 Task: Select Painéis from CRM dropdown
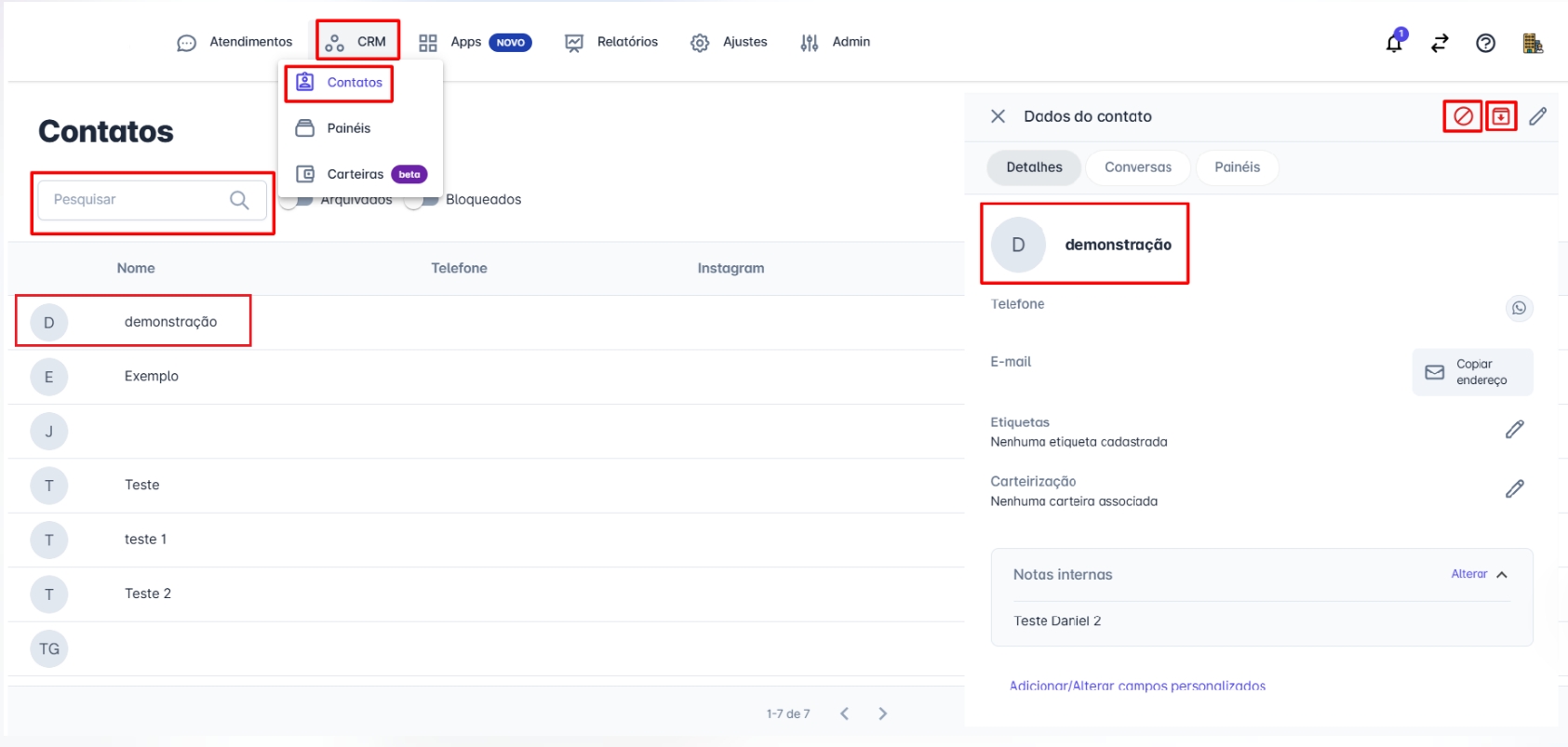(348, 128)
